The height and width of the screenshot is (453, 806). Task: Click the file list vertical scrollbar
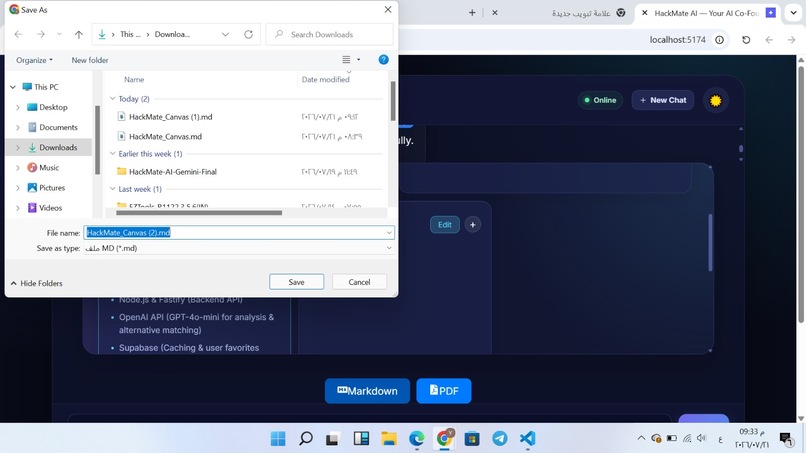[x=393, y=101]
